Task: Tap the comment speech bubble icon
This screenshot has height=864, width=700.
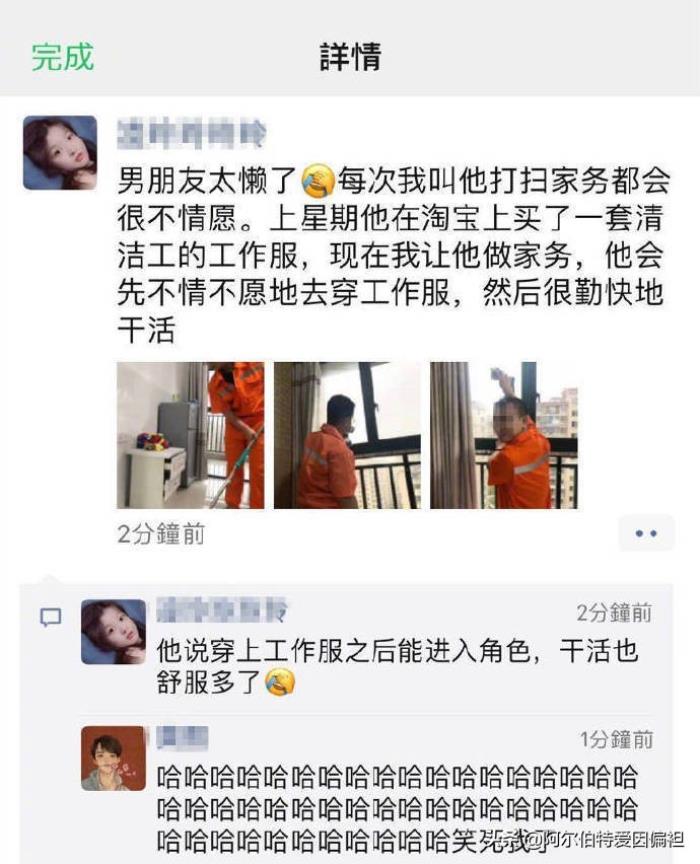Action: click(51, 617)
